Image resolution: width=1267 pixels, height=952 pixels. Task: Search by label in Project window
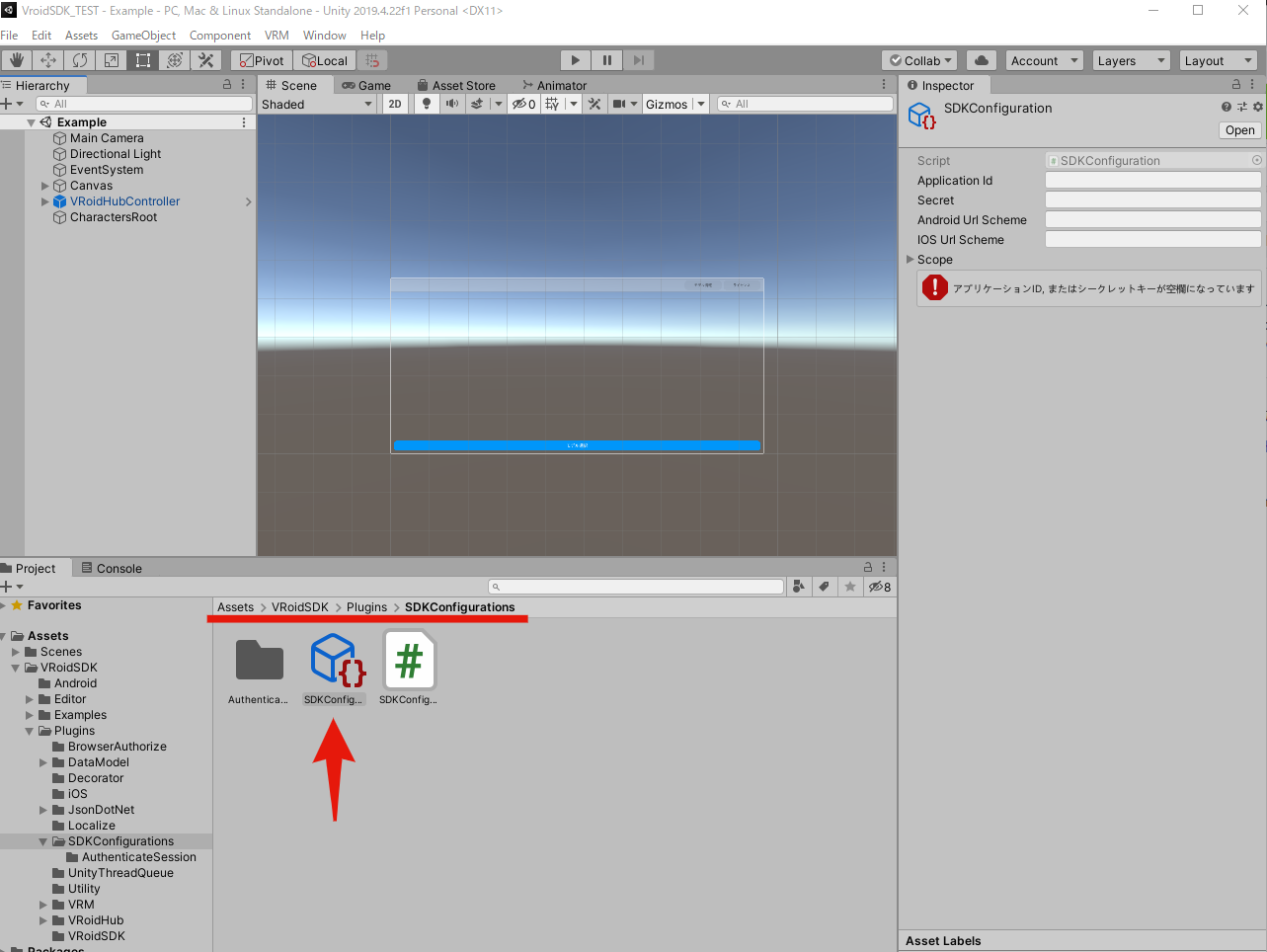click(825, 587)
